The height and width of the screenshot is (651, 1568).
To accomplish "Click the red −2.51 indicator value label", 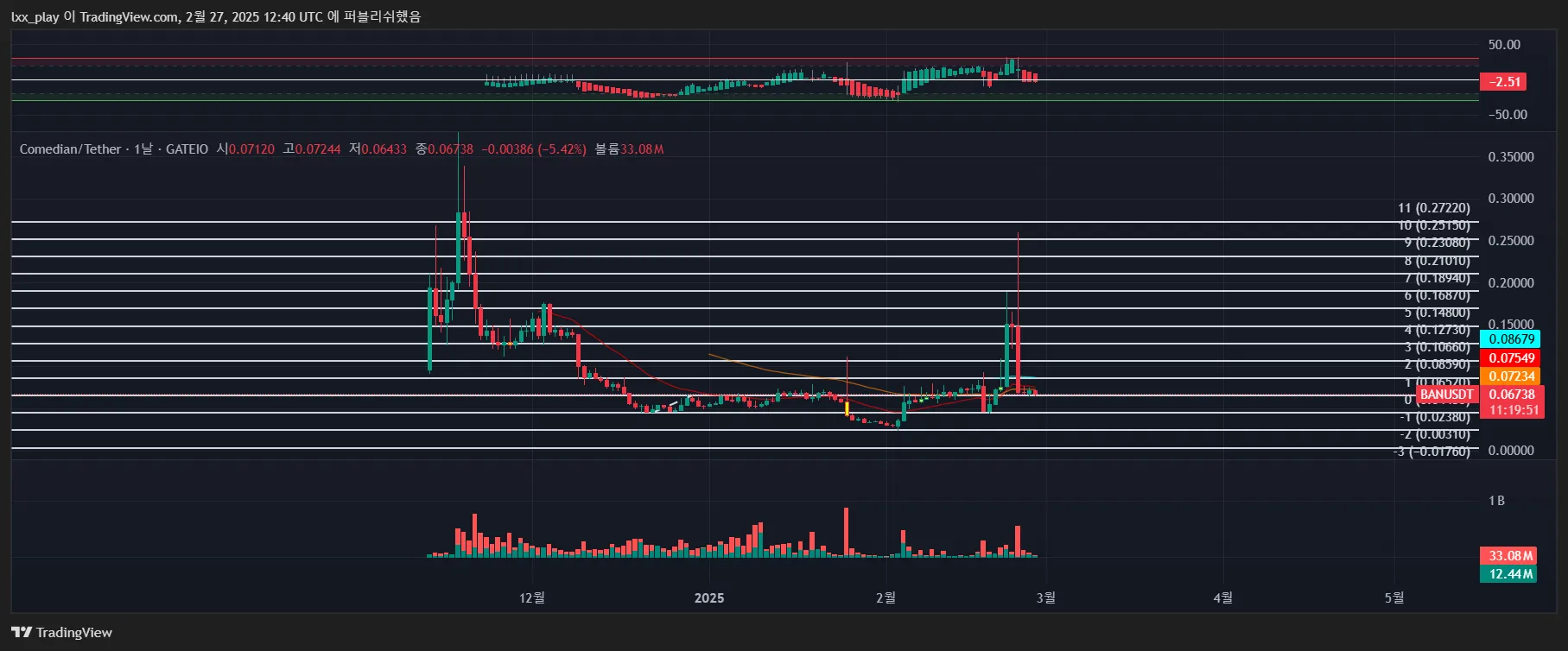I will pyautogui.click(x=1503, y=82).
